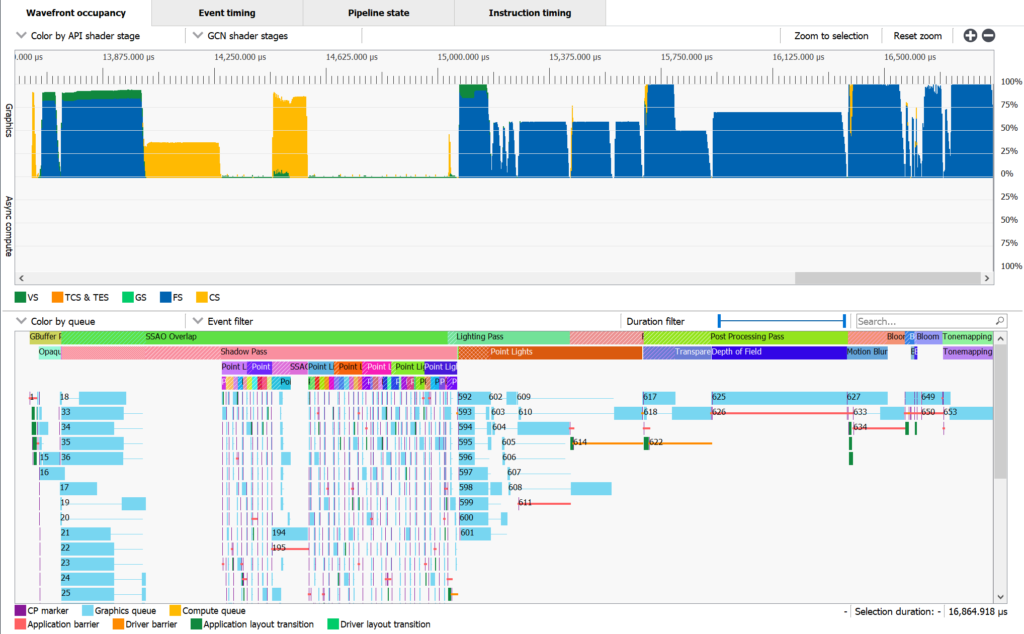The width and height of the screenshot is (1024, 634).
Task: Click the Compute queue legend icon
Action: 175,610
